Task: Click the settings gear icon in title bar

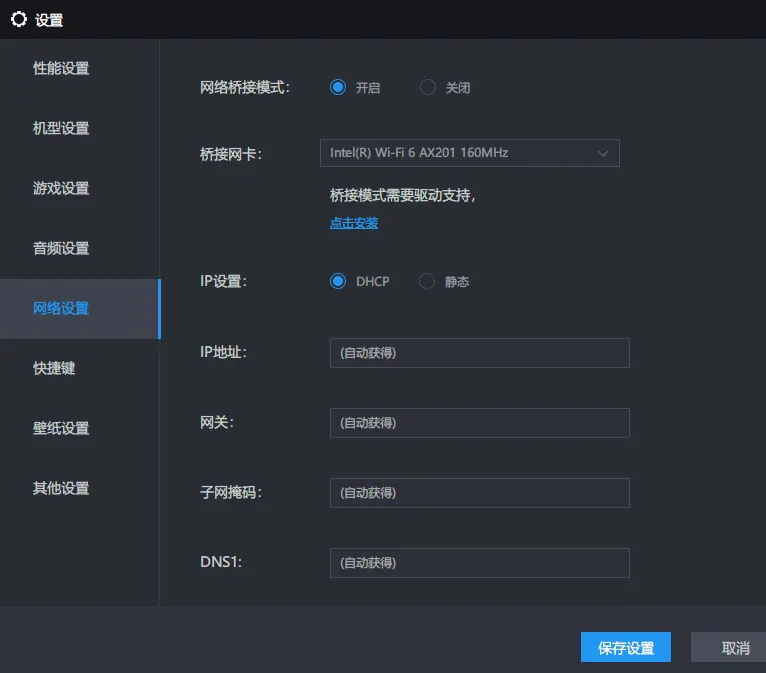Action: coord(18,19)
